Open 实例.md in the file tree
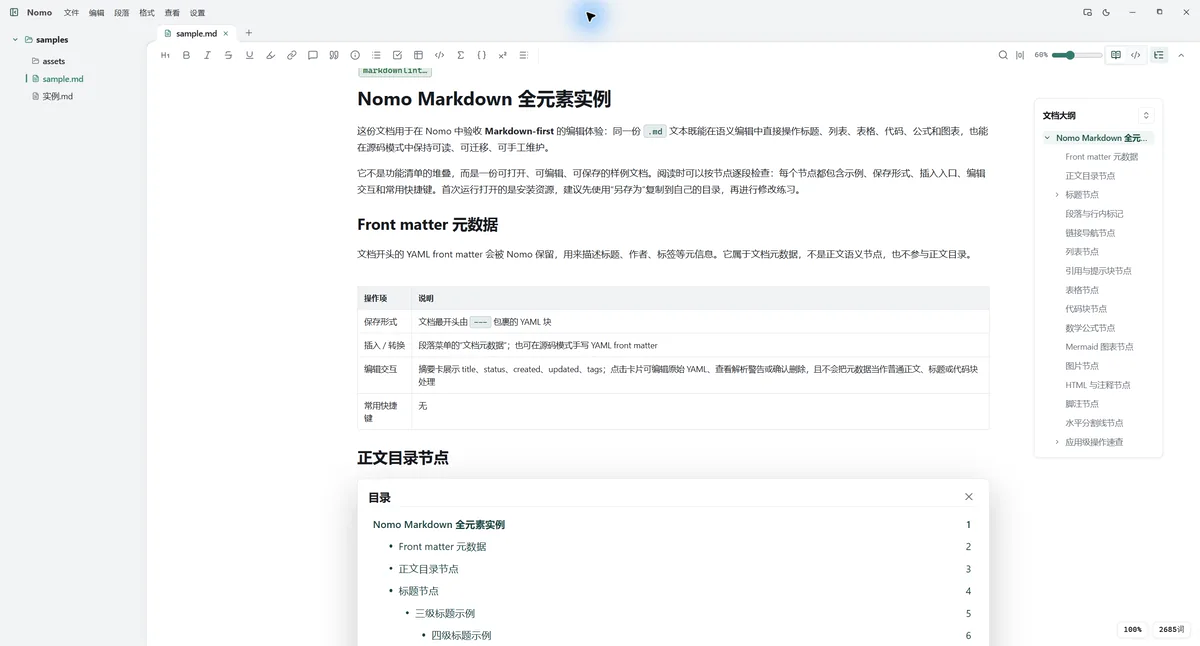 point(52,96)
